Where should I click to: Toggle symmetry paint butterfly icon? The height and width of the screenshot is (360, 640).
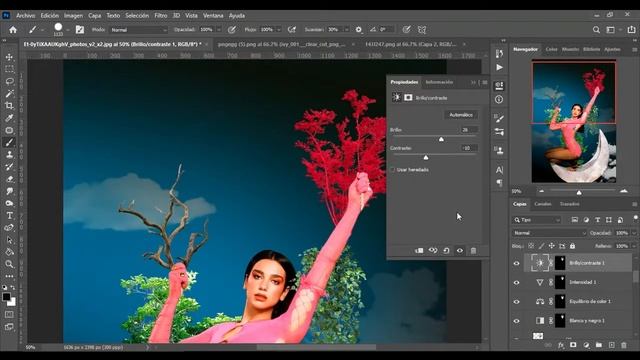point(422,30)
